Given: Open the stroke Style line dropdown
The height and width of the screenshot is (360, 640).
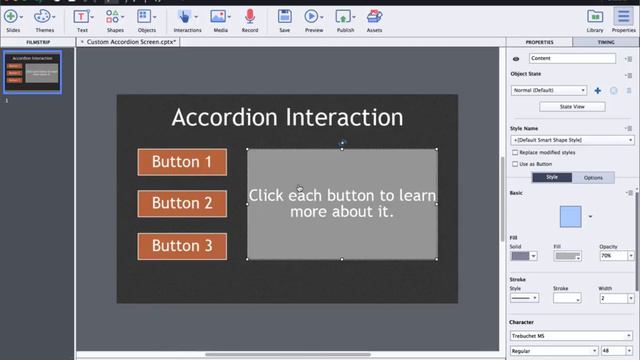Looking at the screenshot, I should [524, 298].
